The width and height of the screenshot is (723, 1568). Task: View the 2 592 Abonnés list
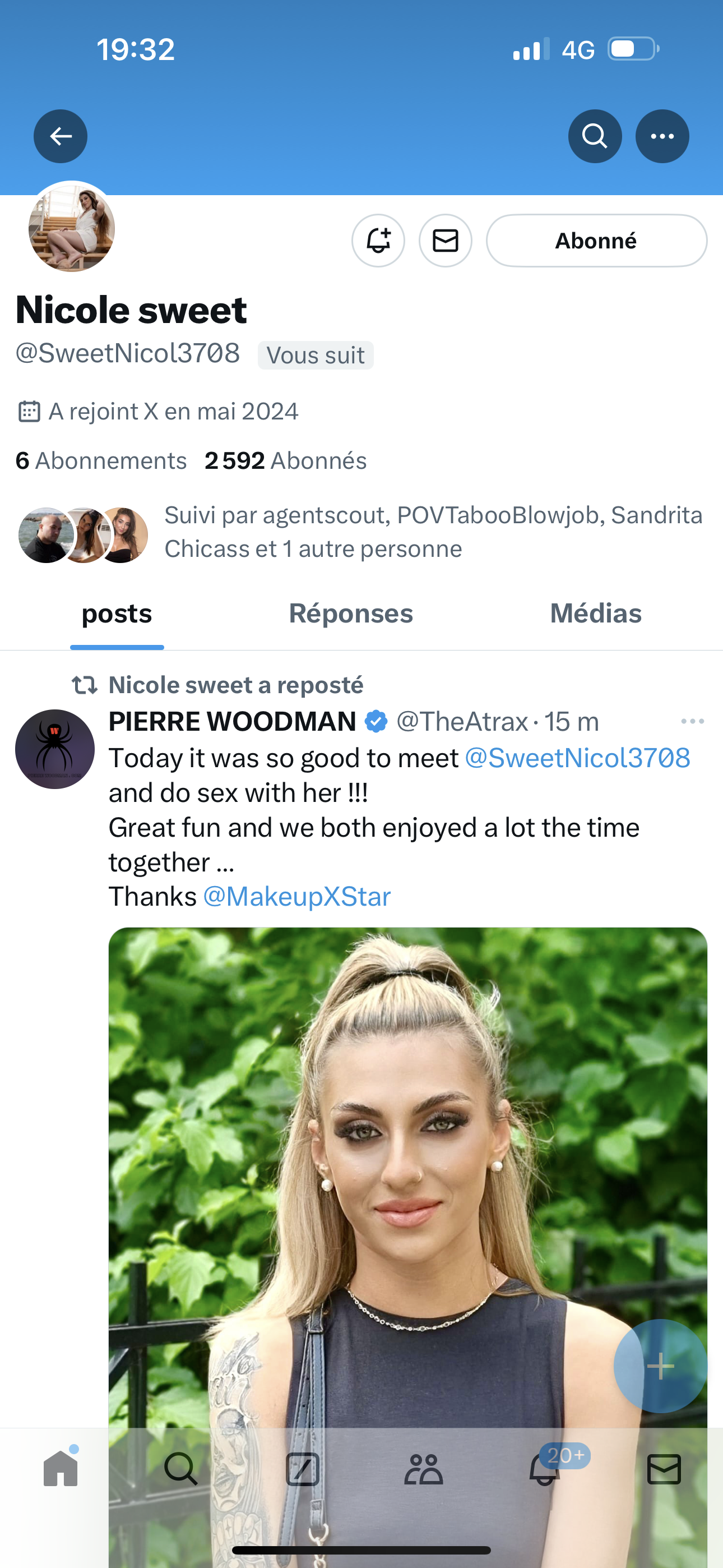point(286,461)
